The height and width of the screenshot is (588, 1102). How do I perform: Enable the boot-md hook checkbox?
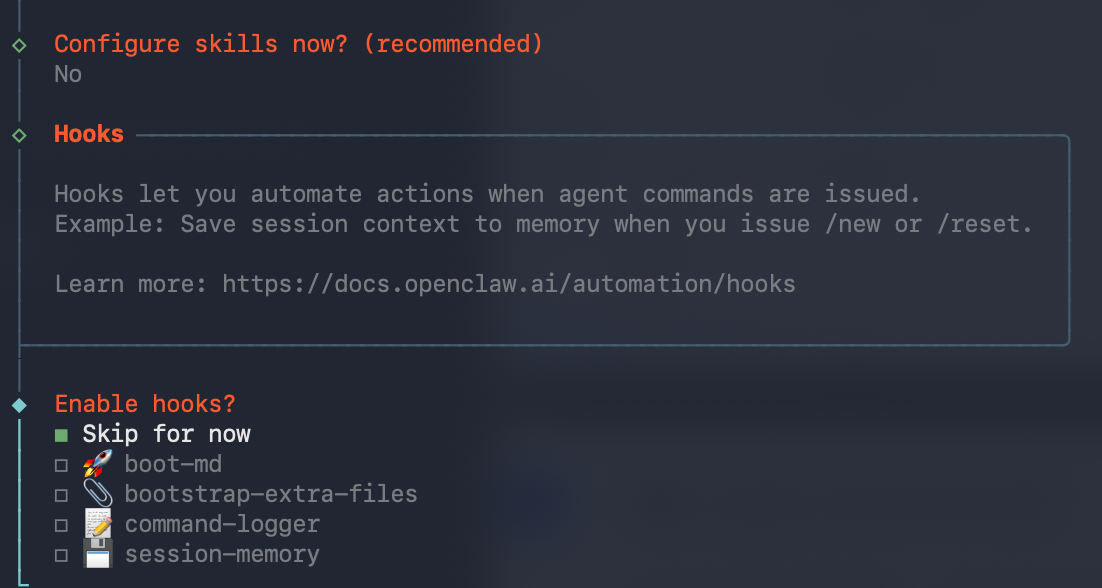pos(62,465)
